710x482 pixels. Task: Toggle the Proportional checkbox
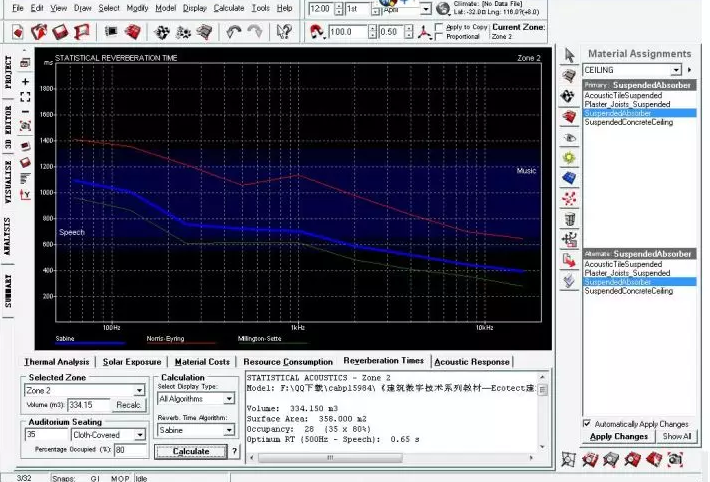click(439, 37)
